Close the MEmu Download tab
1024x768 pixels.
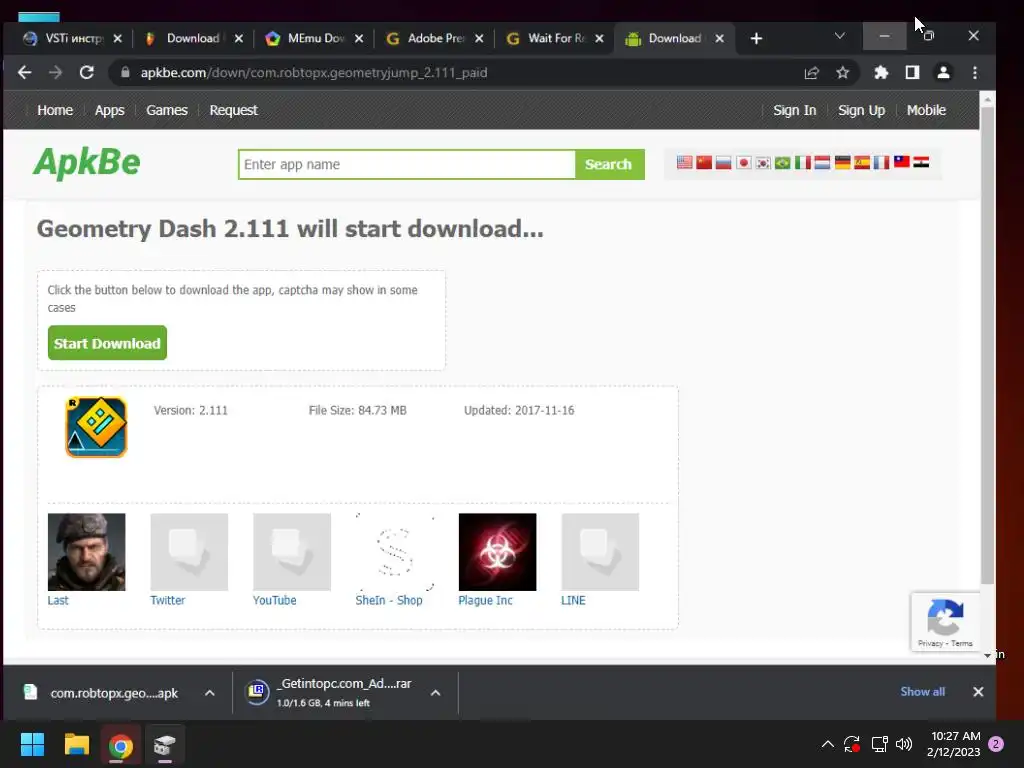[359, 39]
